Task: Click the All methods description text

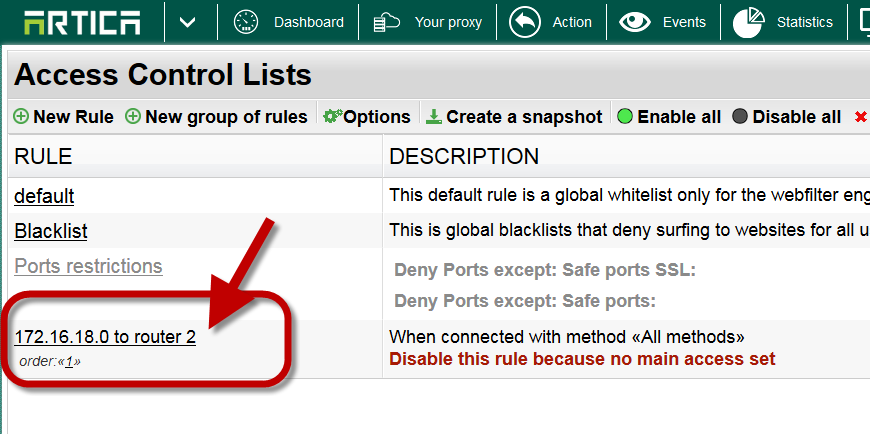Action: click(x=566, y=337)
